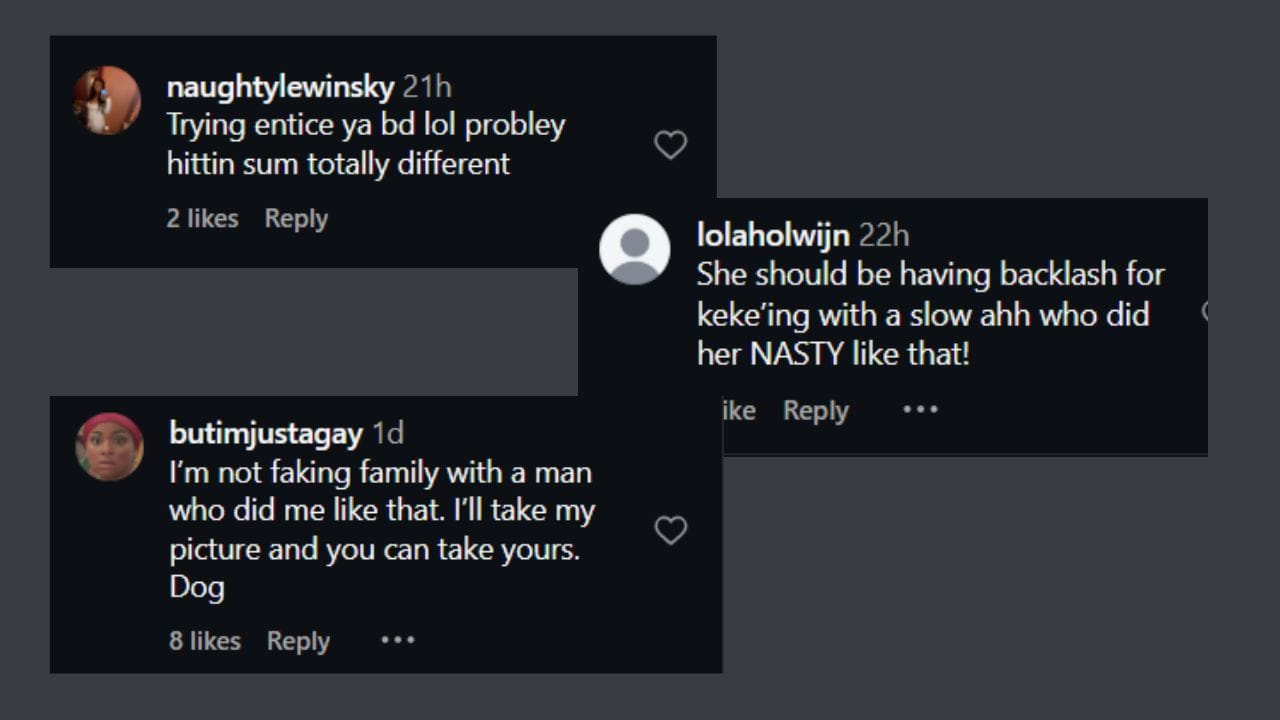View the 2 likes on naughtylewinsky's comment

coord(202,218)
